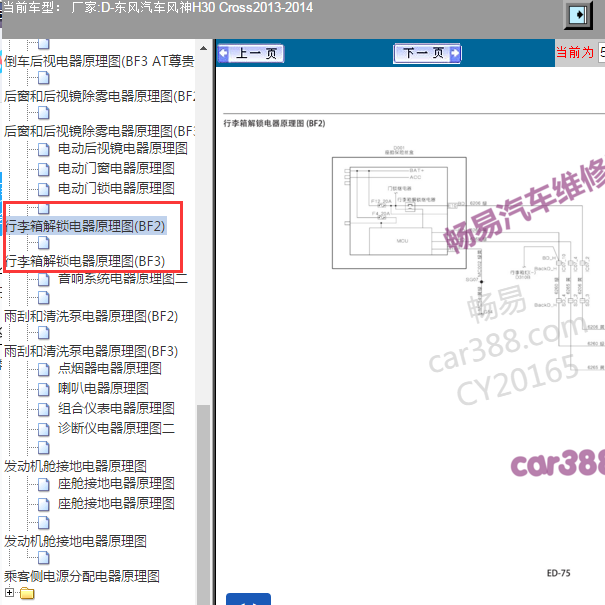Select 行李箱解锁电器原理图(BF3) entry

(85, 261)
